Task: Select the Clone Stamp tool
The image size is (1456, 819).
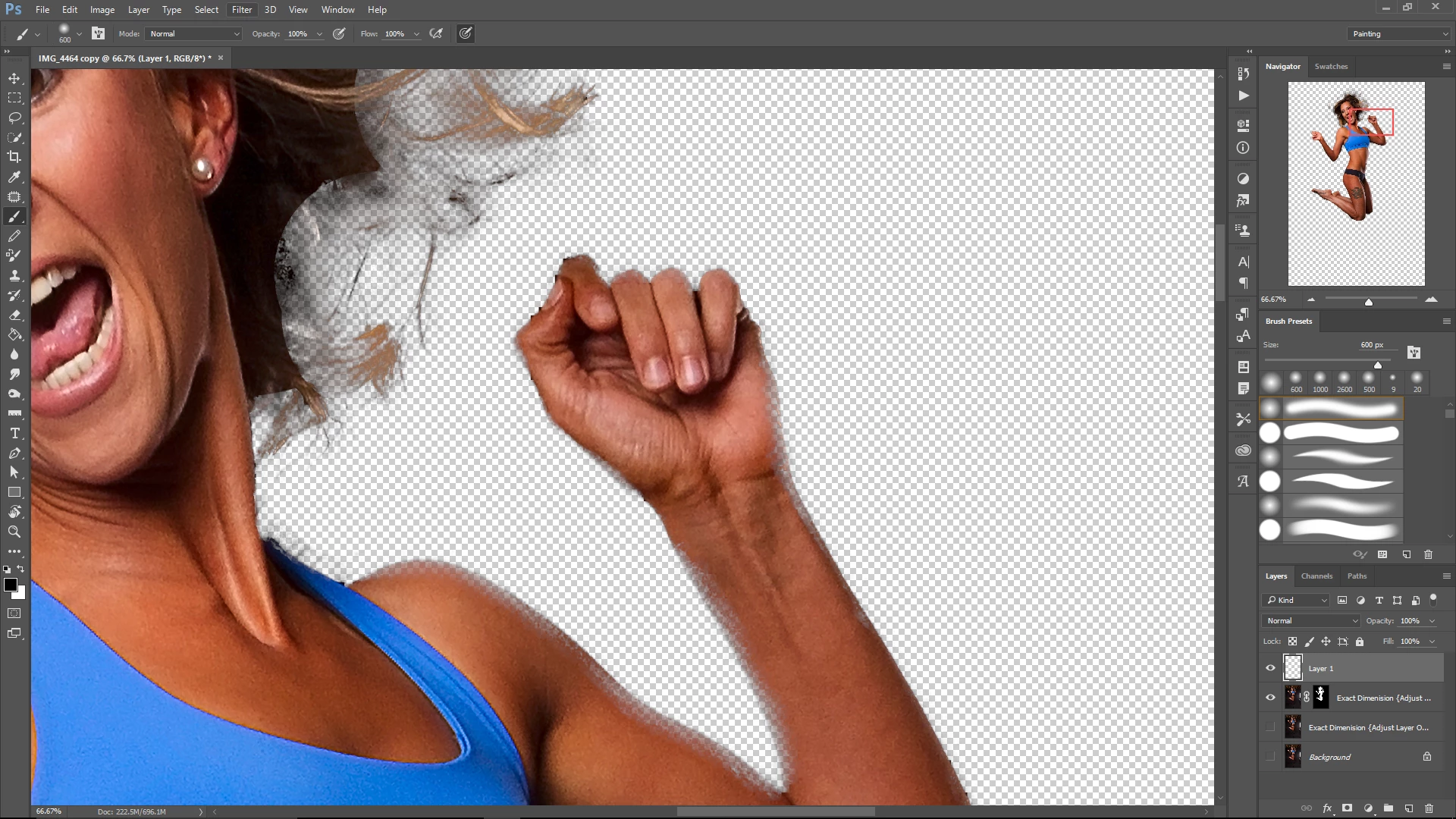Action: point(14,275)
